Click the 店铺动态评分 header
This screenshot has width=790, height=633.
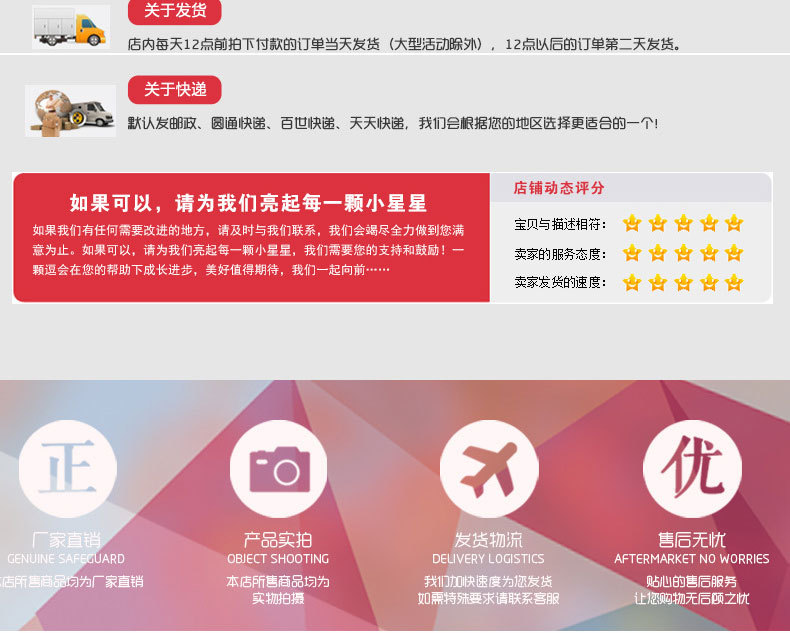559,188
